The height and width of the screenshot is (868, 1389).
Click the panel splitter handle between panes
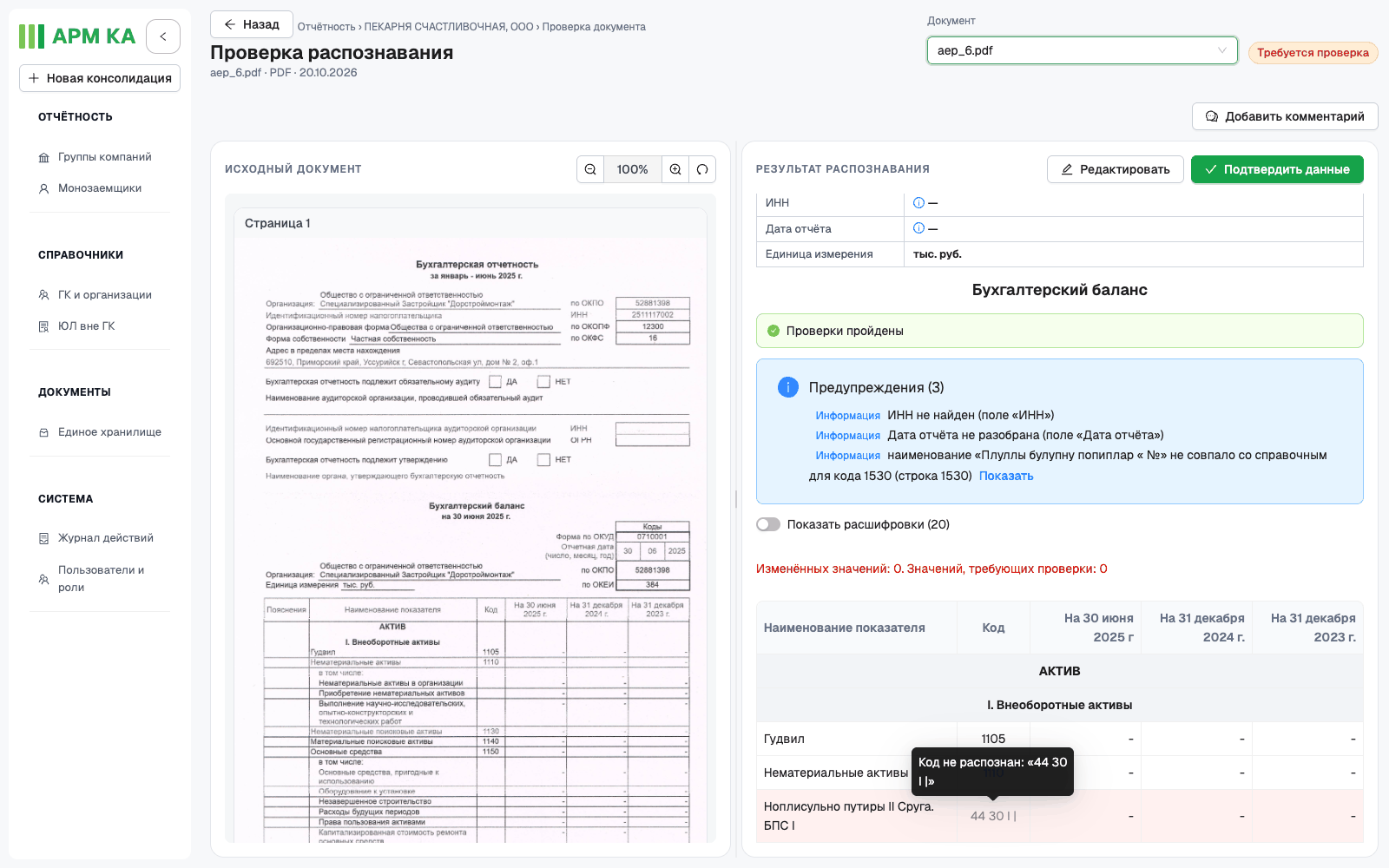point(736,499)
